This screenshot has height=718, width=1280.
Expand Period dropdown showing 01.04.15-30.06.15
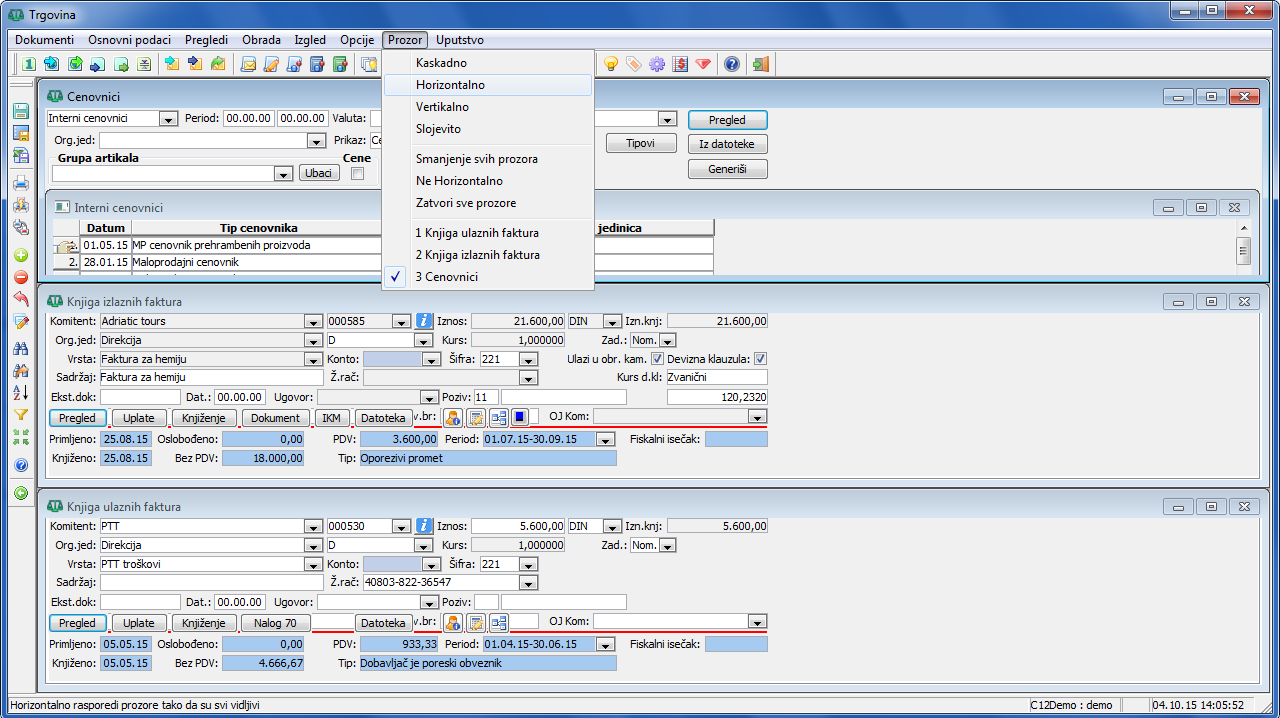[605, 645]
